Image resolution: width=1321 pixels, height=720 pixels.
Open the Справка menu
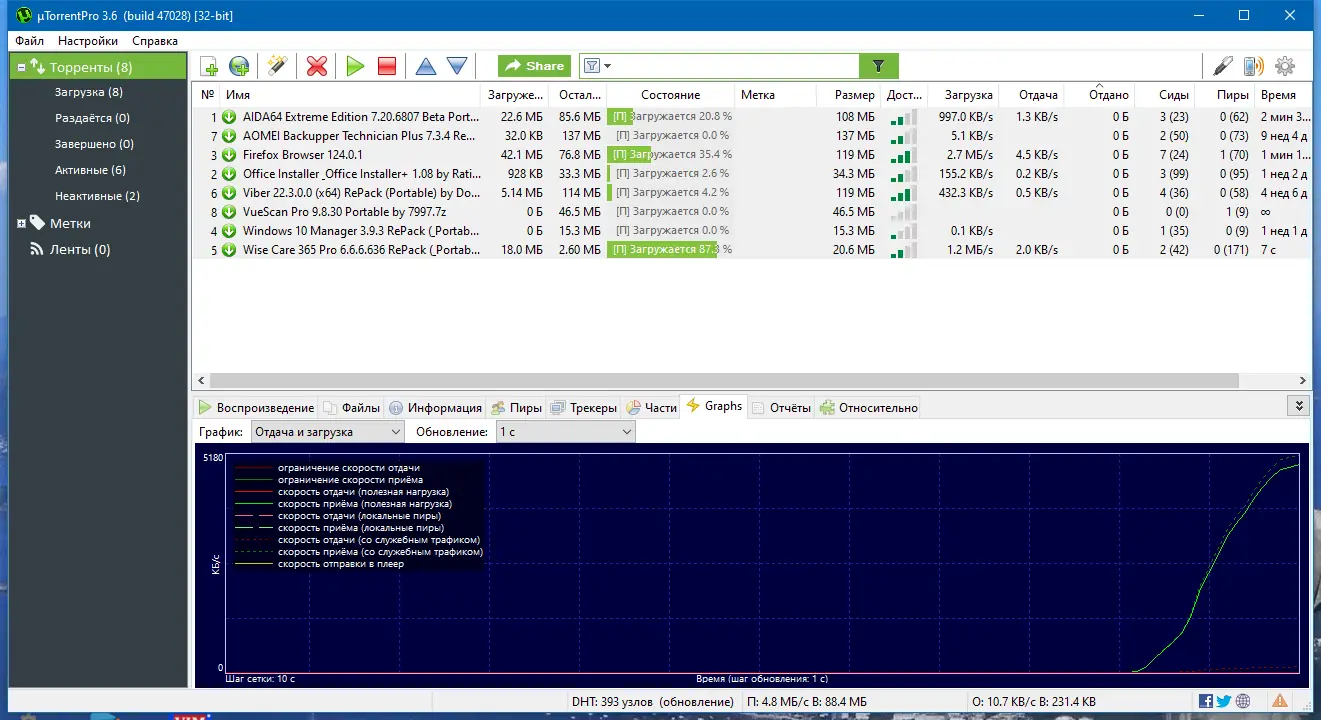(155, 41)
